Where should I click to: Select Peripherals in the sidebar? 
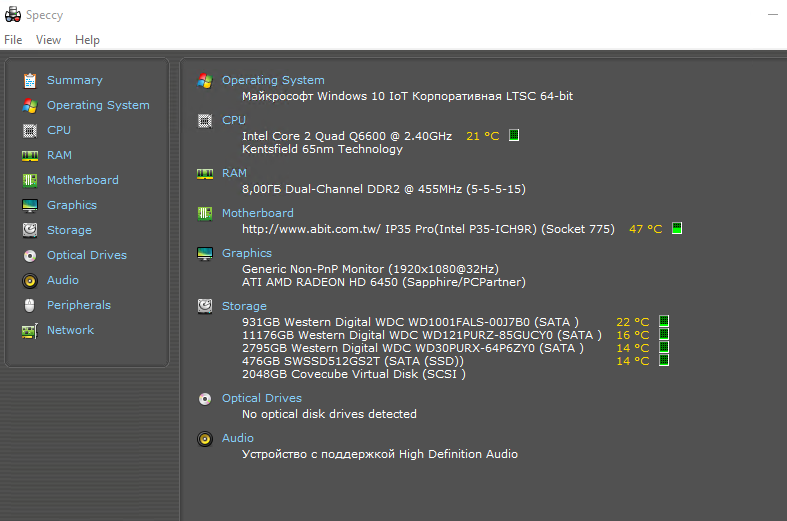point(79,305)
